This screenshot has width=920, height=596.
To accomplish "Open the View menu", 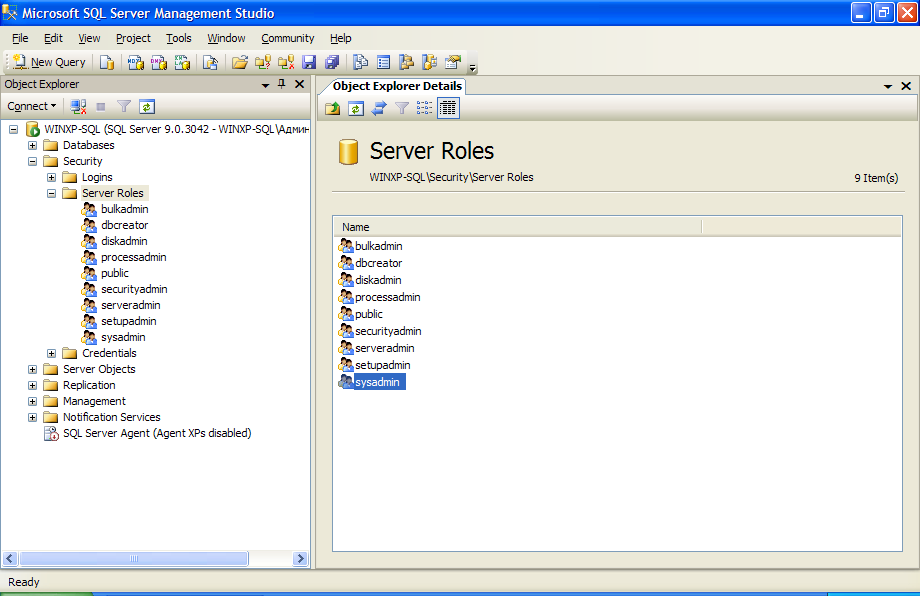I will (89, 38).
